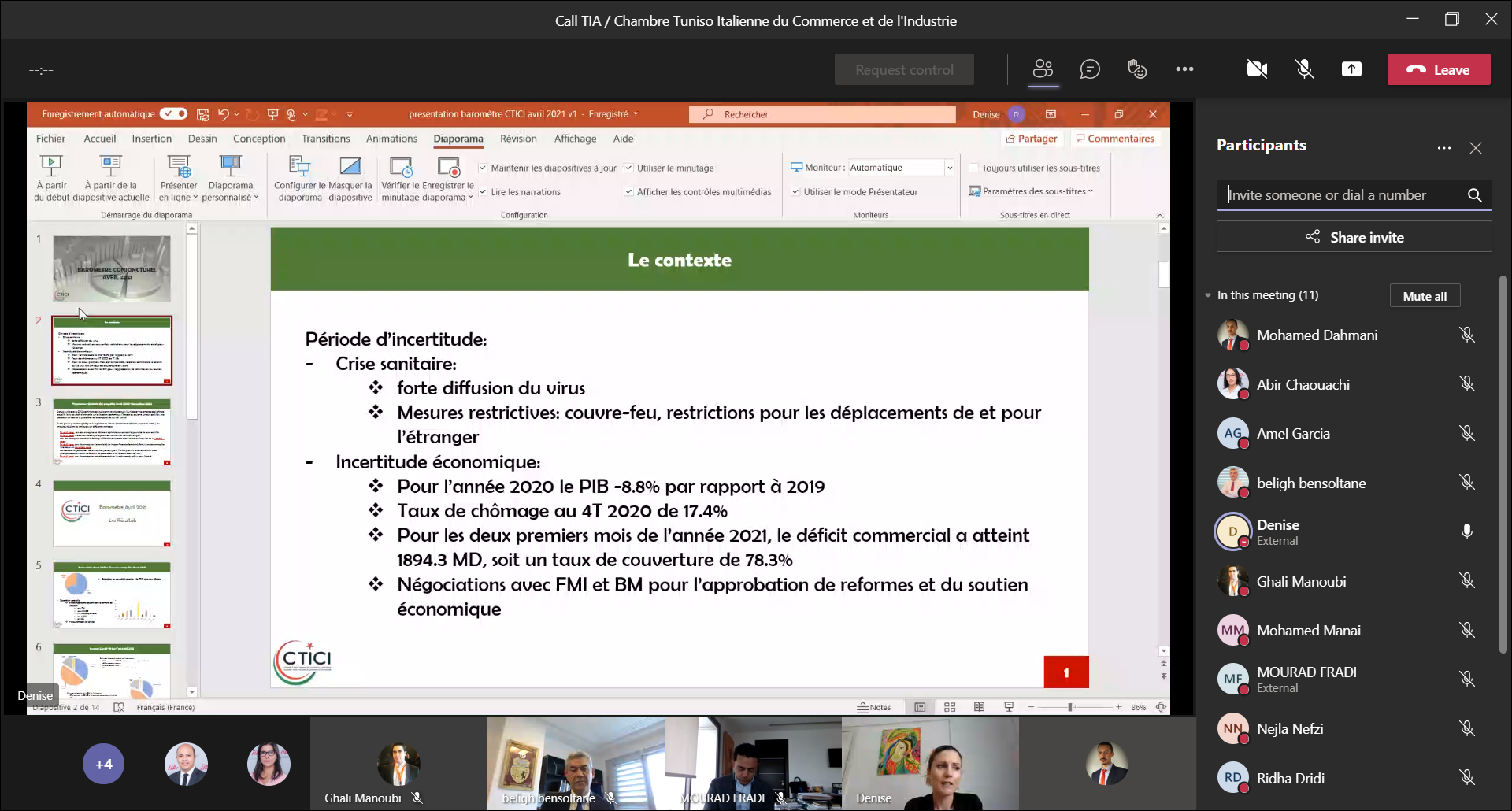Click Ghali Manoubi's muted mic icon

point(1466,580)
